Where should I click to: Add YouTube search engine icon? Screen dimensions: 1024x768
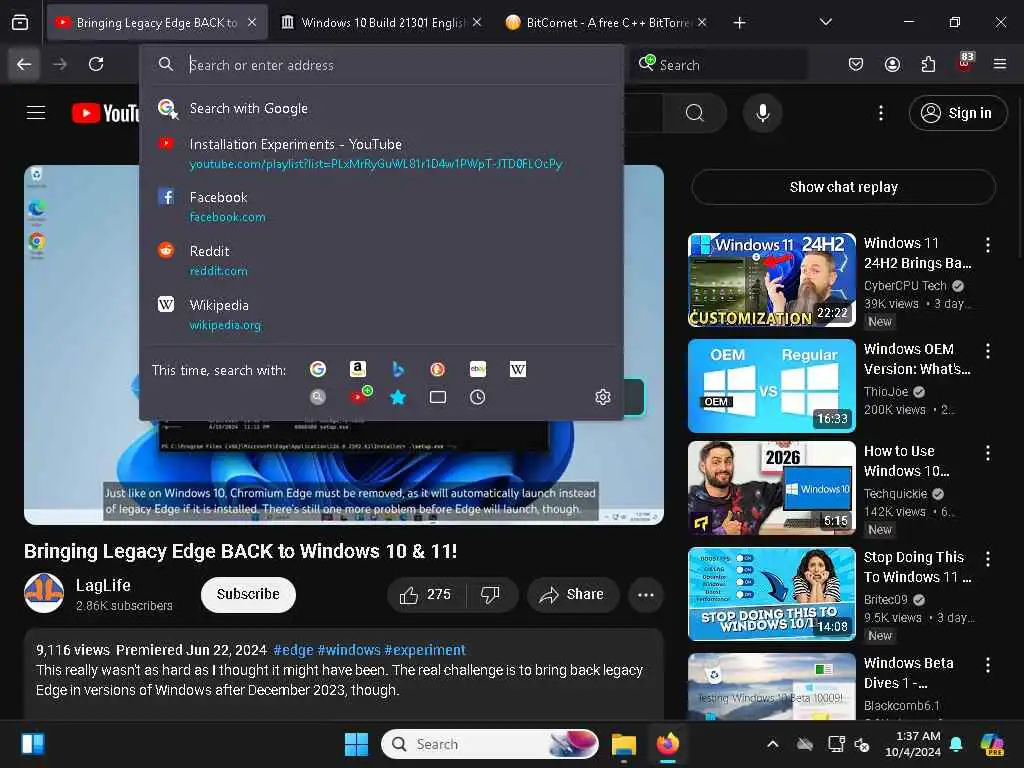tap(359, 396)
